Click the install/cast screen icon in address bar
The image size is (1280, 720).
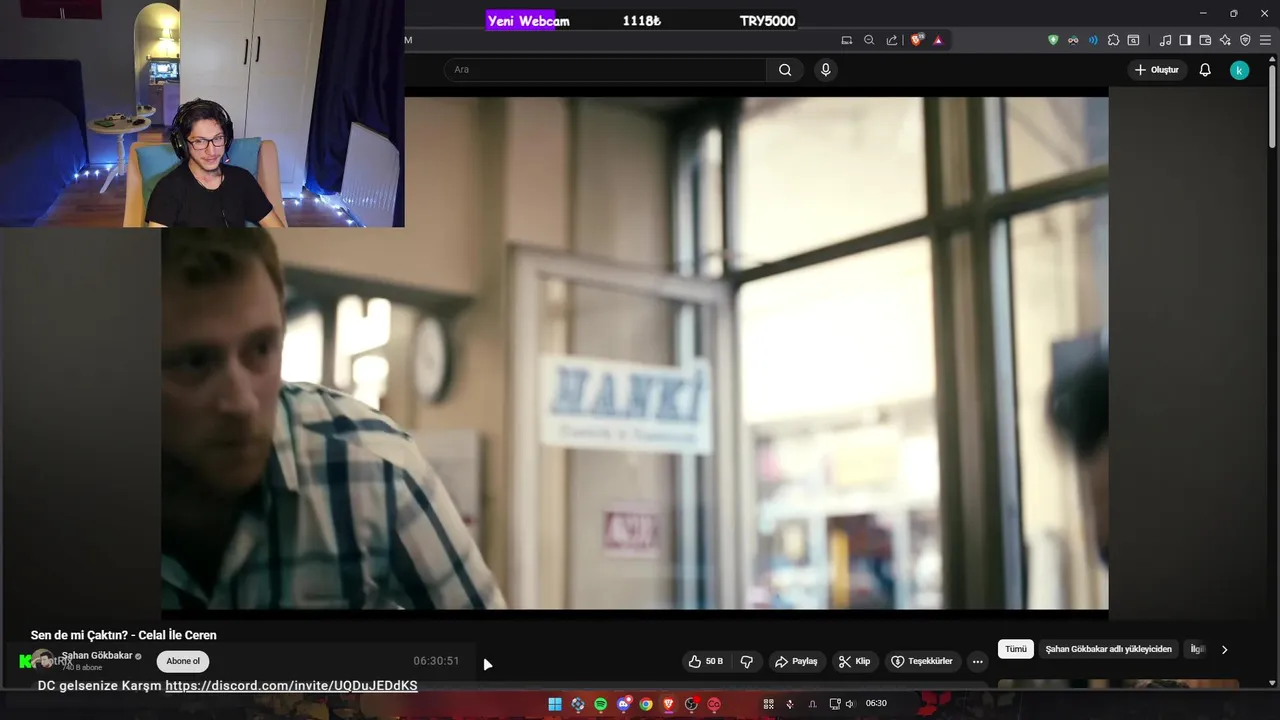pyautogui.click(x=846, y=40)
